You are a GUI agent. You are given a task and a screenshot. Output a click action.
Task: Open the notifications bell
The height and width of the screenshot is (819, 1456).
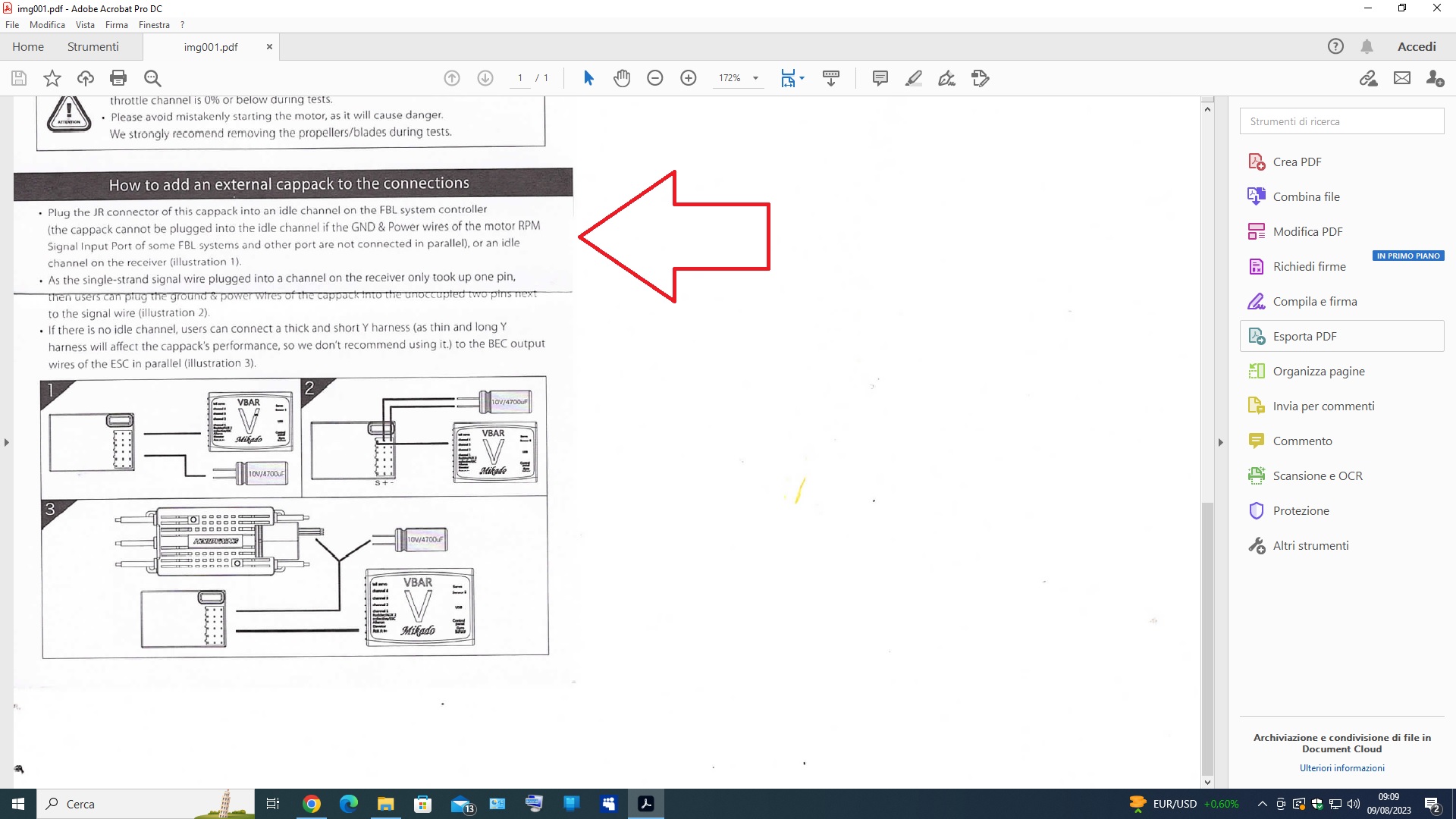pos(1367,46)
